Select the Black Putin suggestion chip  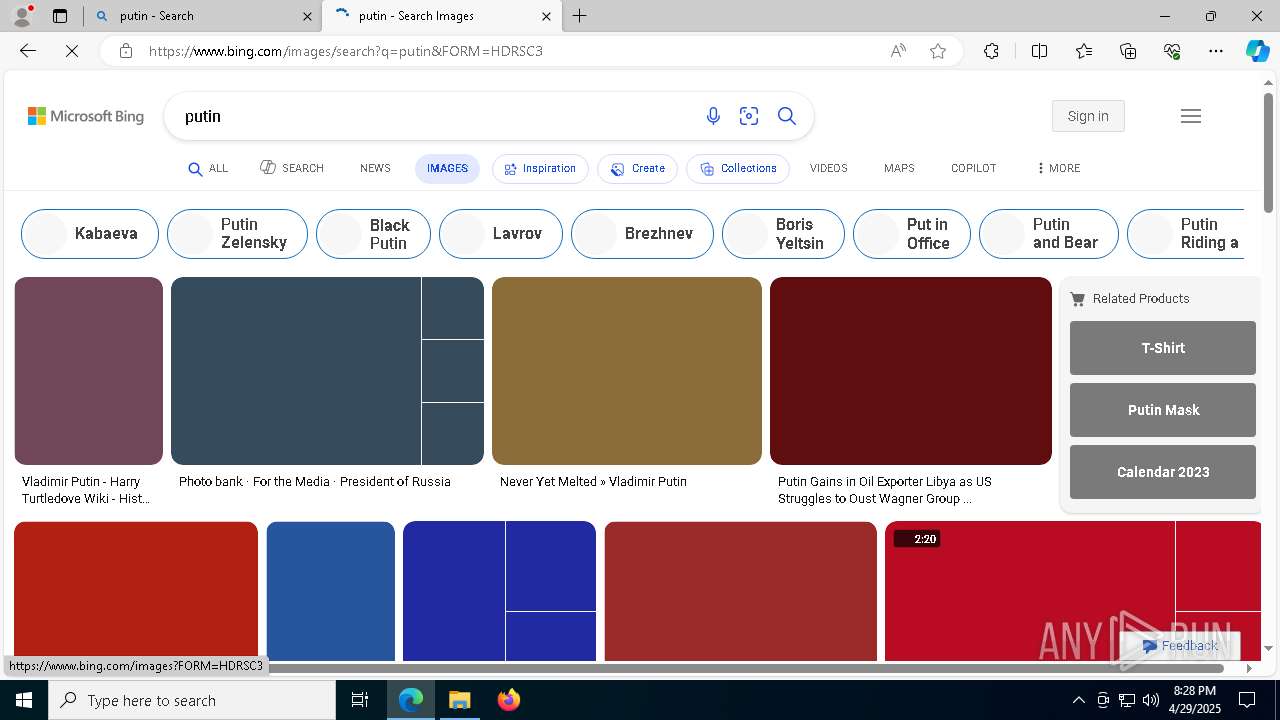point(373,233)
